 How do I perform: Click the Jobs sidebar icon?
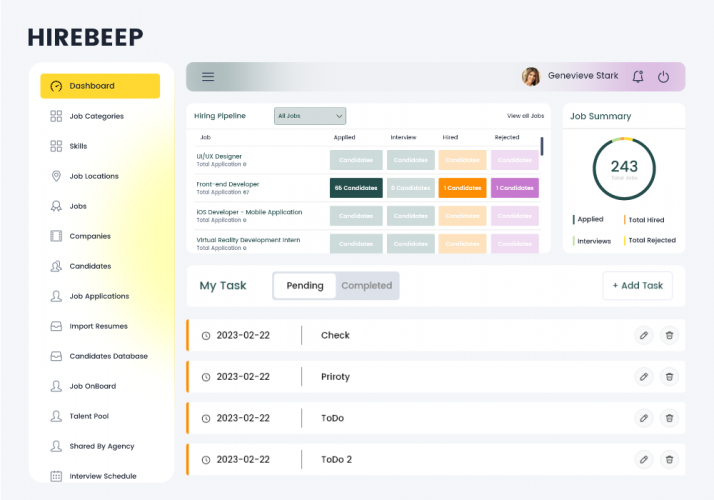point(56,206)
